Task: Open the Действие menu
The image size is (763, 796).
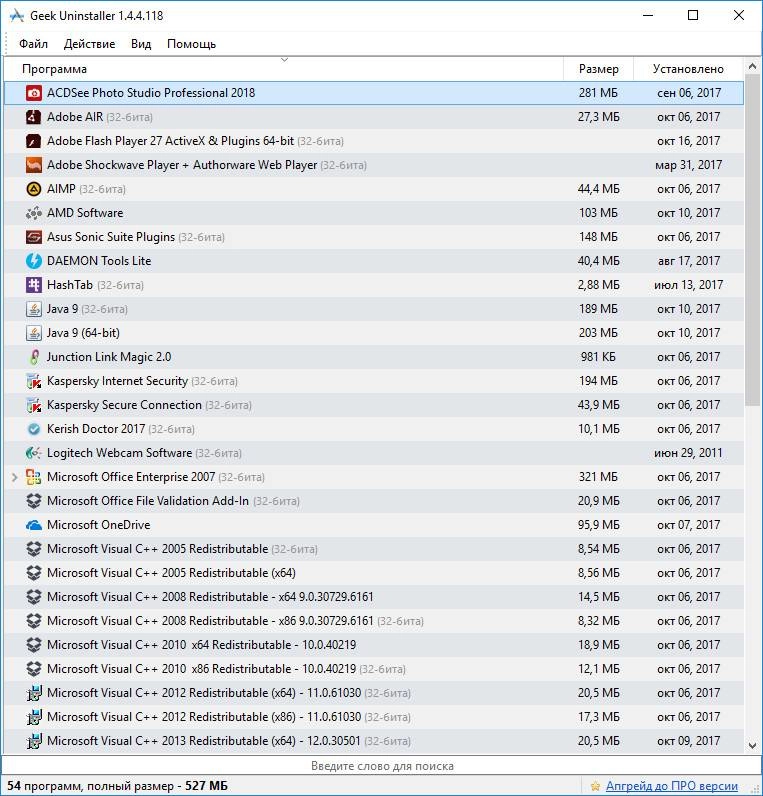Action: 89,44
